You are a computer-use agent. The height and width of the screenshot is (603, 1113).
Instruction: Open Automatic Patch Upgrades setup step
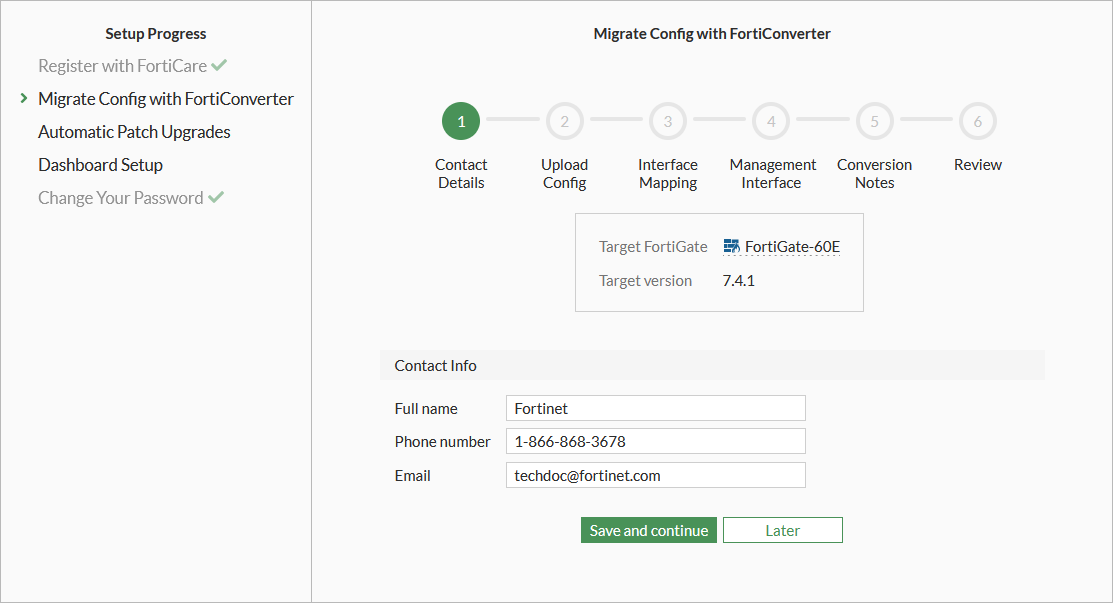pos(134,132)
